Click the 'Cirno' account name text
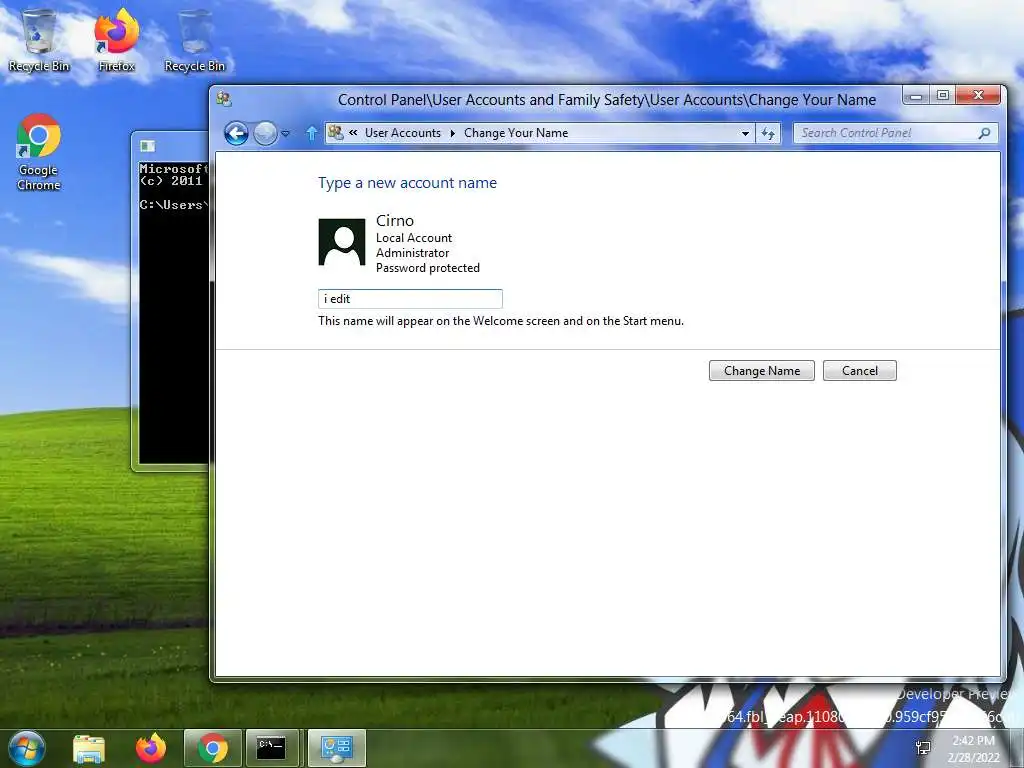Image resolution: width=1024 pixels, height=768 pixels. coord(394,221)
